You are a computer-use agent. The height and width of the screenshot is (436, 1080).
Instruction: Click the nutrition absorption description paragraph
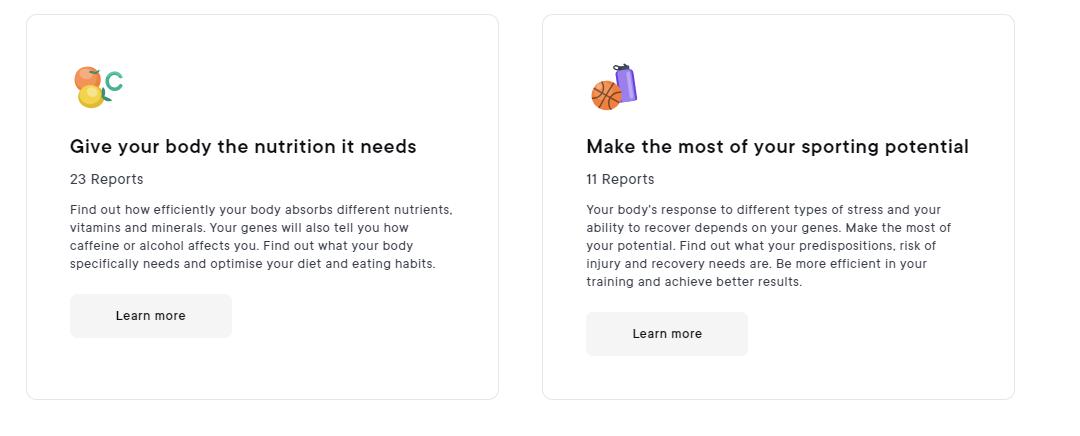click(260, 237)
